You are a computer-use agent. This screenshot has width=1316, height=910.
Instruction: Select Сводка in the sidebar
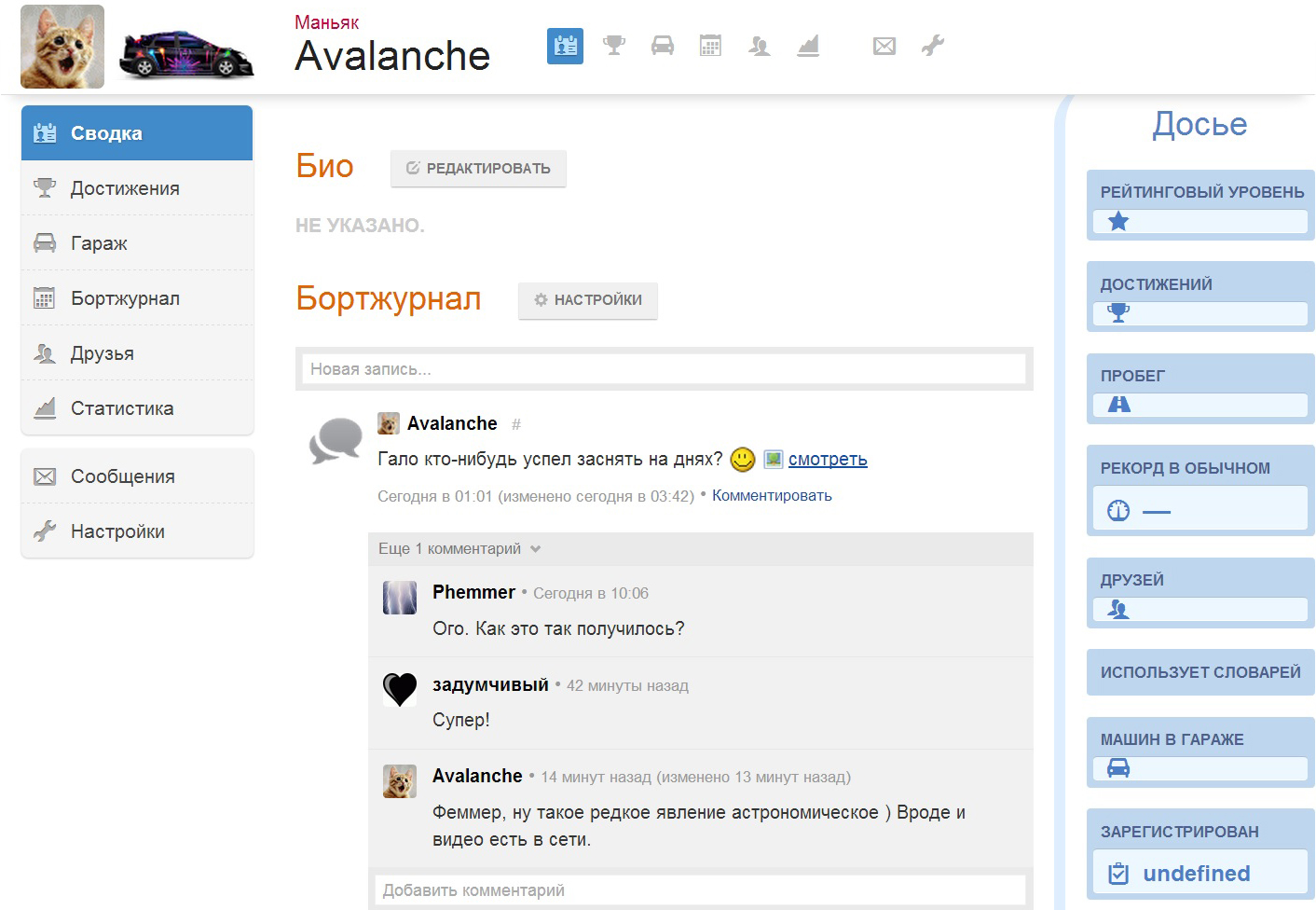(x=137, y=133)
